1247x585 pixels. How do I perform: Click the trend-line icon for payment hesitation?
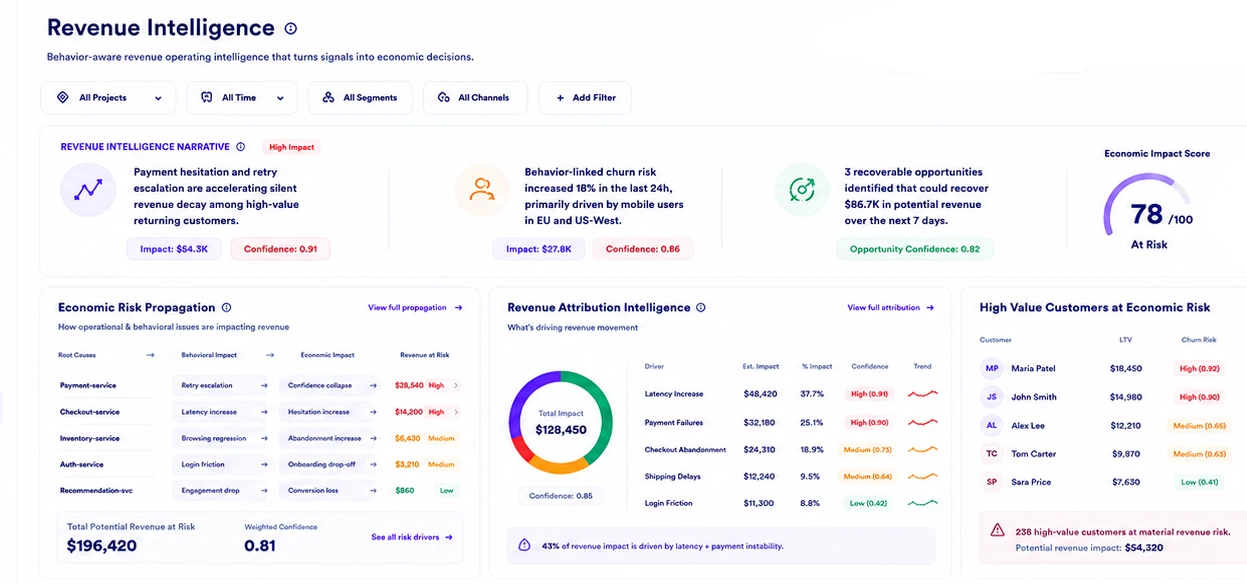click(89, 189)
